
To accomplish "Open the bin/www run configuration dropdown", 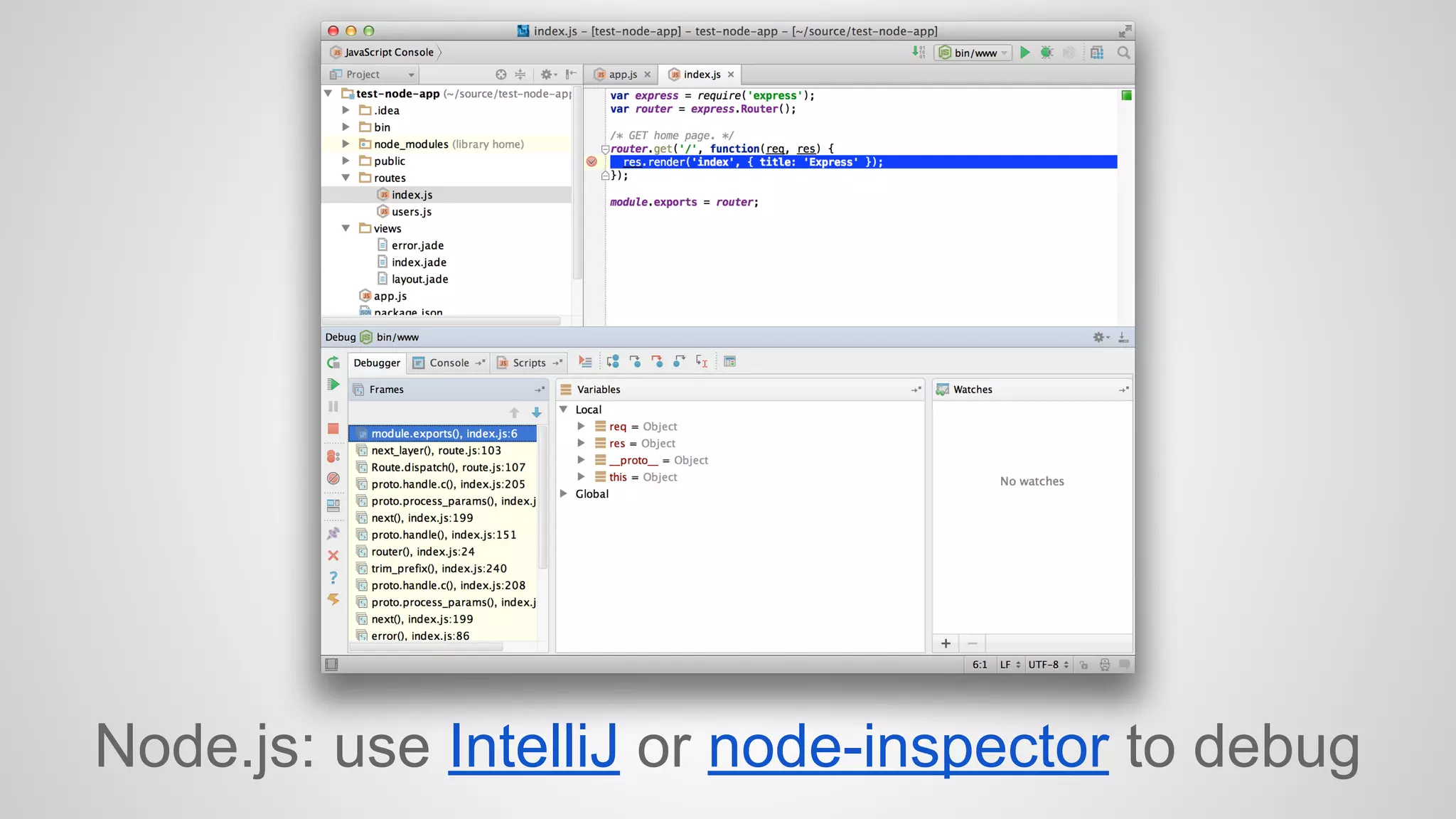I will (973, 53).
